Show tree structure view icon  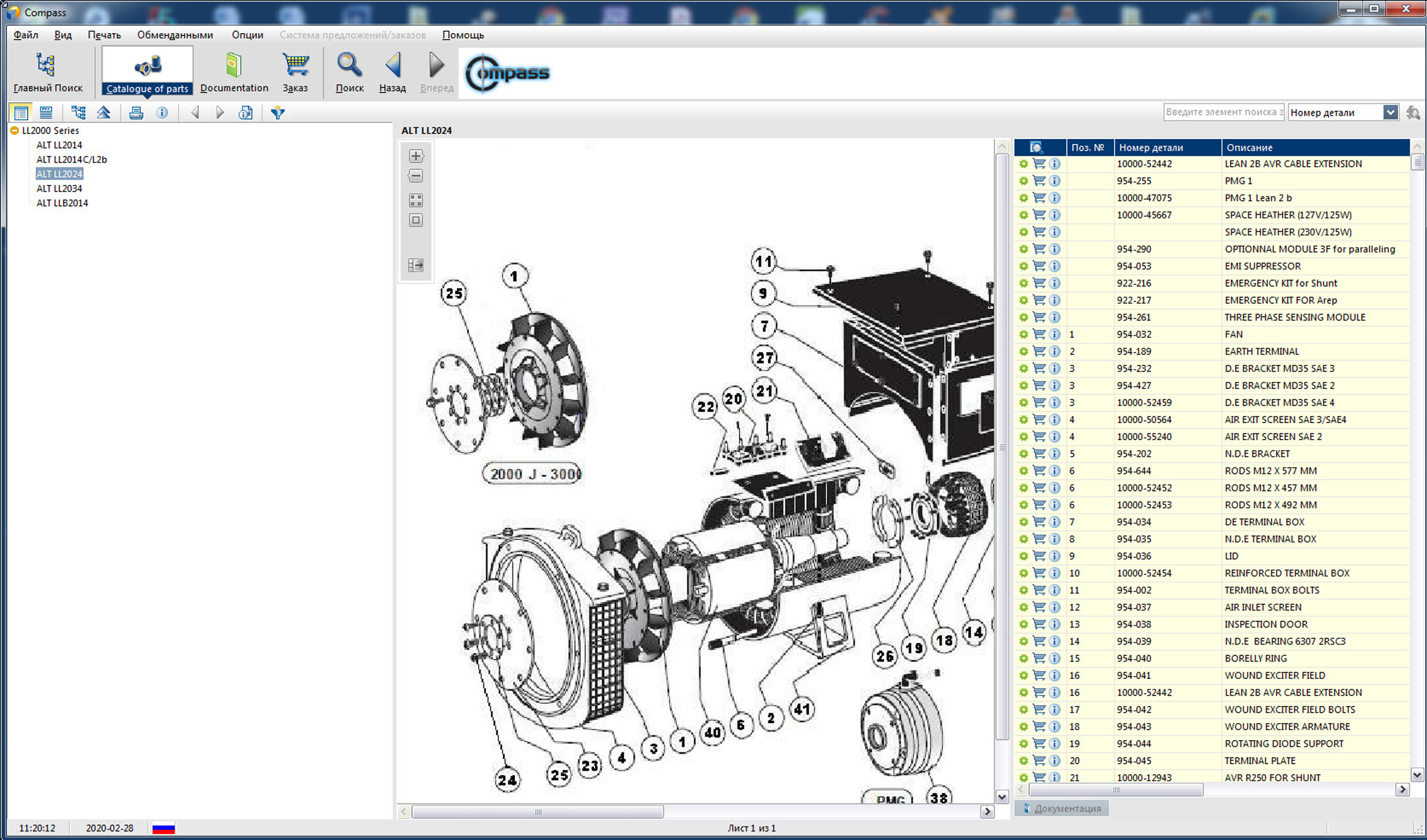pos(78,113)
